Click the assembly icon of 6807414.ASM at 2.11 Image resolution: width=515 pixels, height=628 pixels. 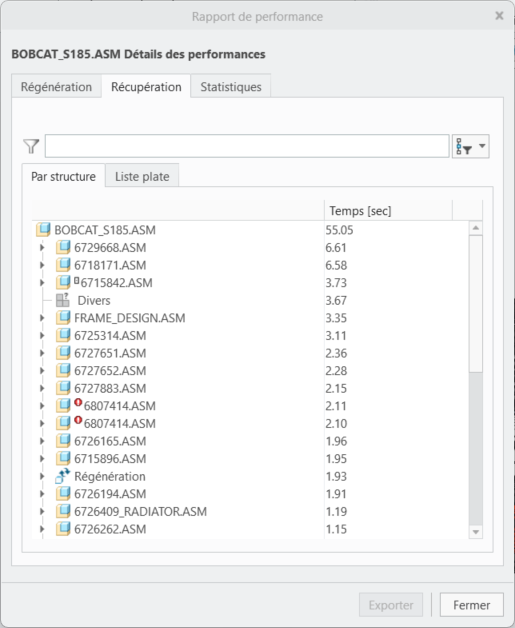point(63,406)
